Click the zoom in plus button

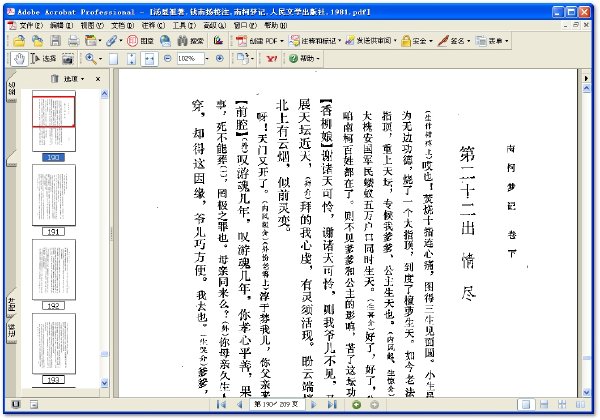[x=220, y=59]
